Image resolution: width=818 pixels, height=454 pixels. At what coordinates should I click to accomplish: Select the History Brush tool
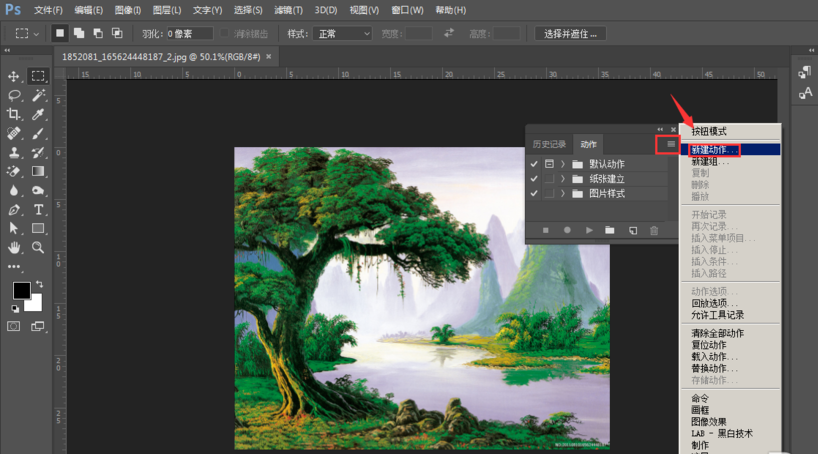pos(38,152)
